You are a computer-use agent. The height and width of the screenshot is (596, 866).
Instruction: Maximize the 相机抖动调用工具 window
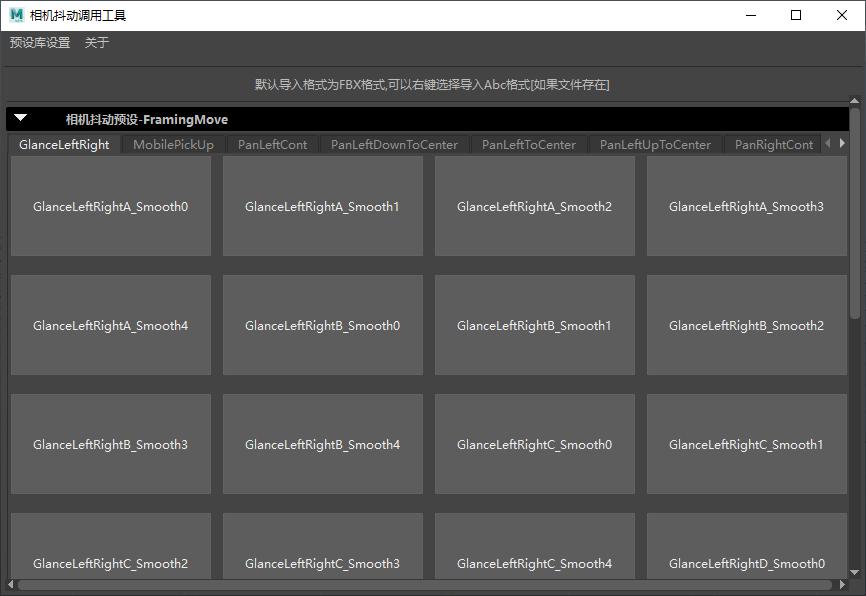point(796,15)
